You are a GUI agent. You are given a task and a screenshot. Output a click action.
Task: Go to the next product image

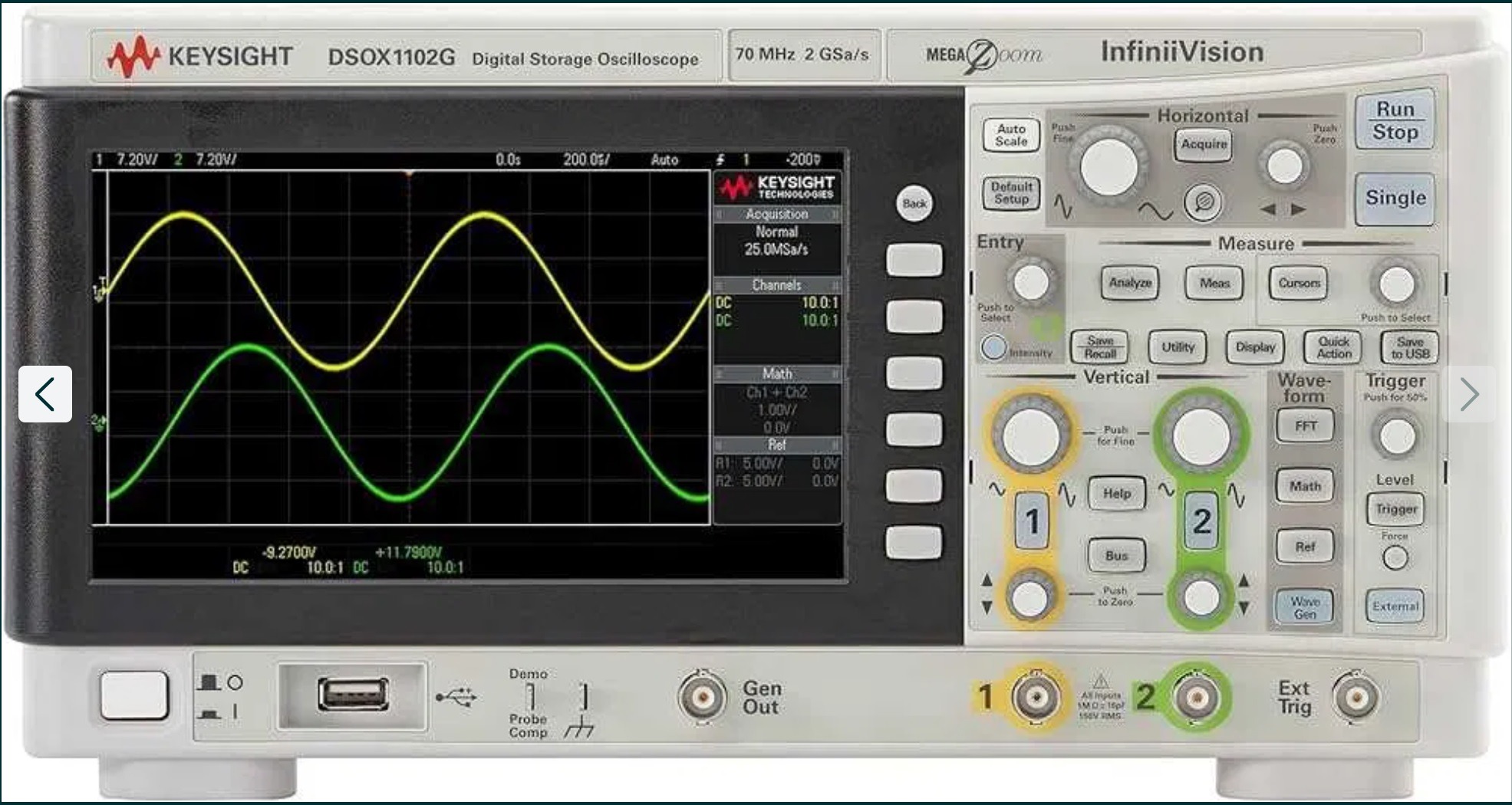(x=1468, y=394)
